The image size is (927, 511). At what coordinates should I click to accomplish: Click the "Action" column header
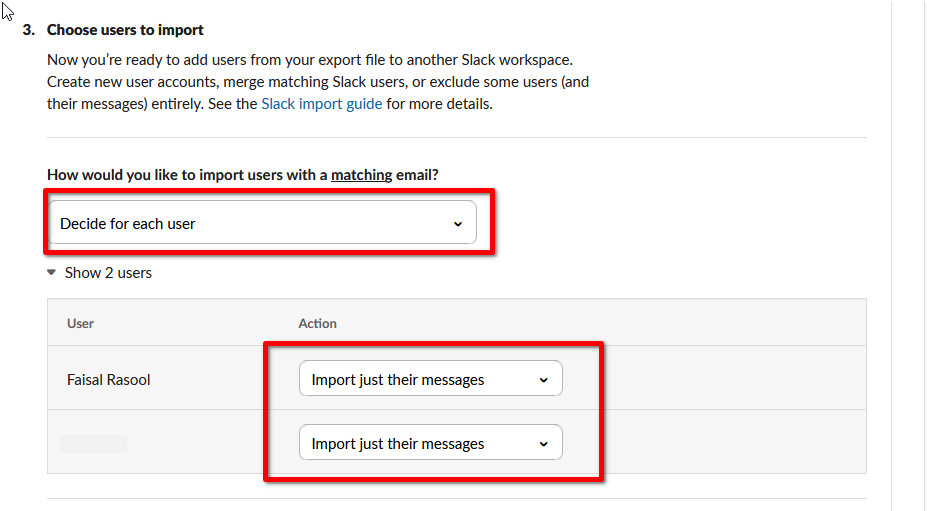tap(317, 324)
